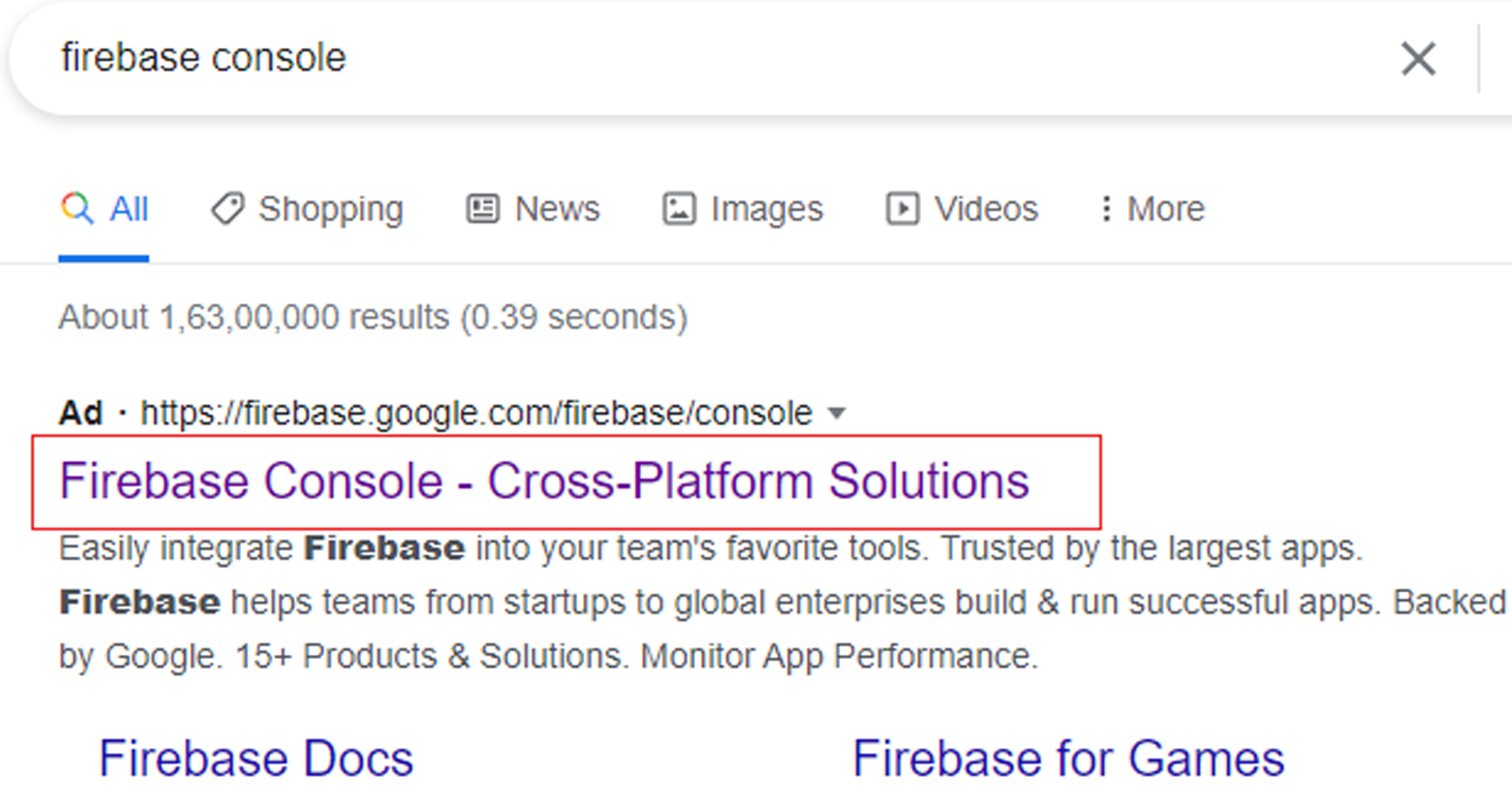The image size is (1512, 803).
Task: Click the three-dot icon beside More
Action: coord(1106,209)
